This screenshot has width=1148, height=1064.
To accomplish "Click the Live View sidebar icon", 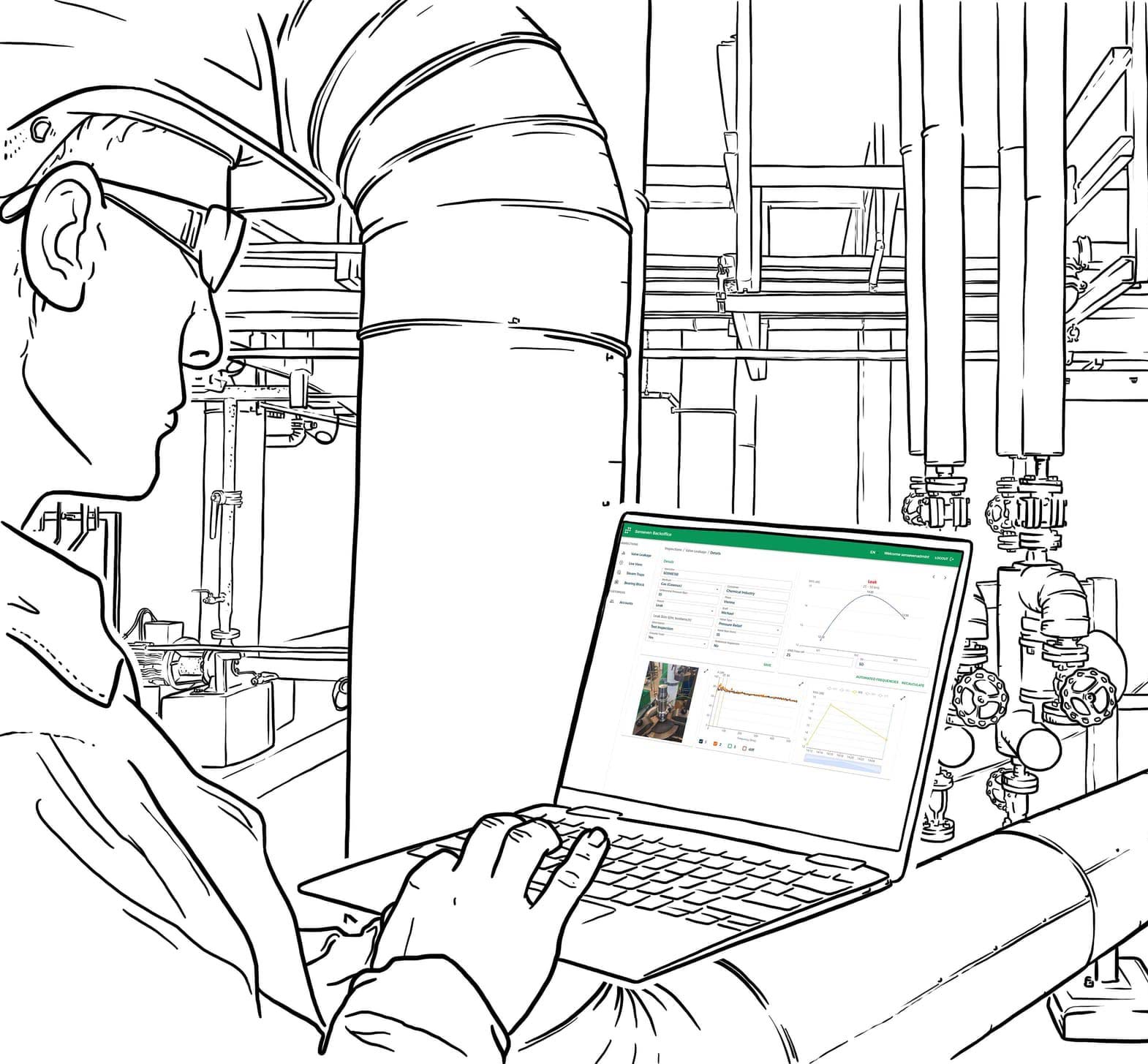I will [621, 562].
